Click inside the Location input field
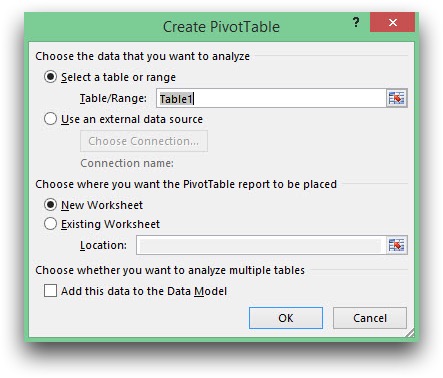 coord(261,245)
